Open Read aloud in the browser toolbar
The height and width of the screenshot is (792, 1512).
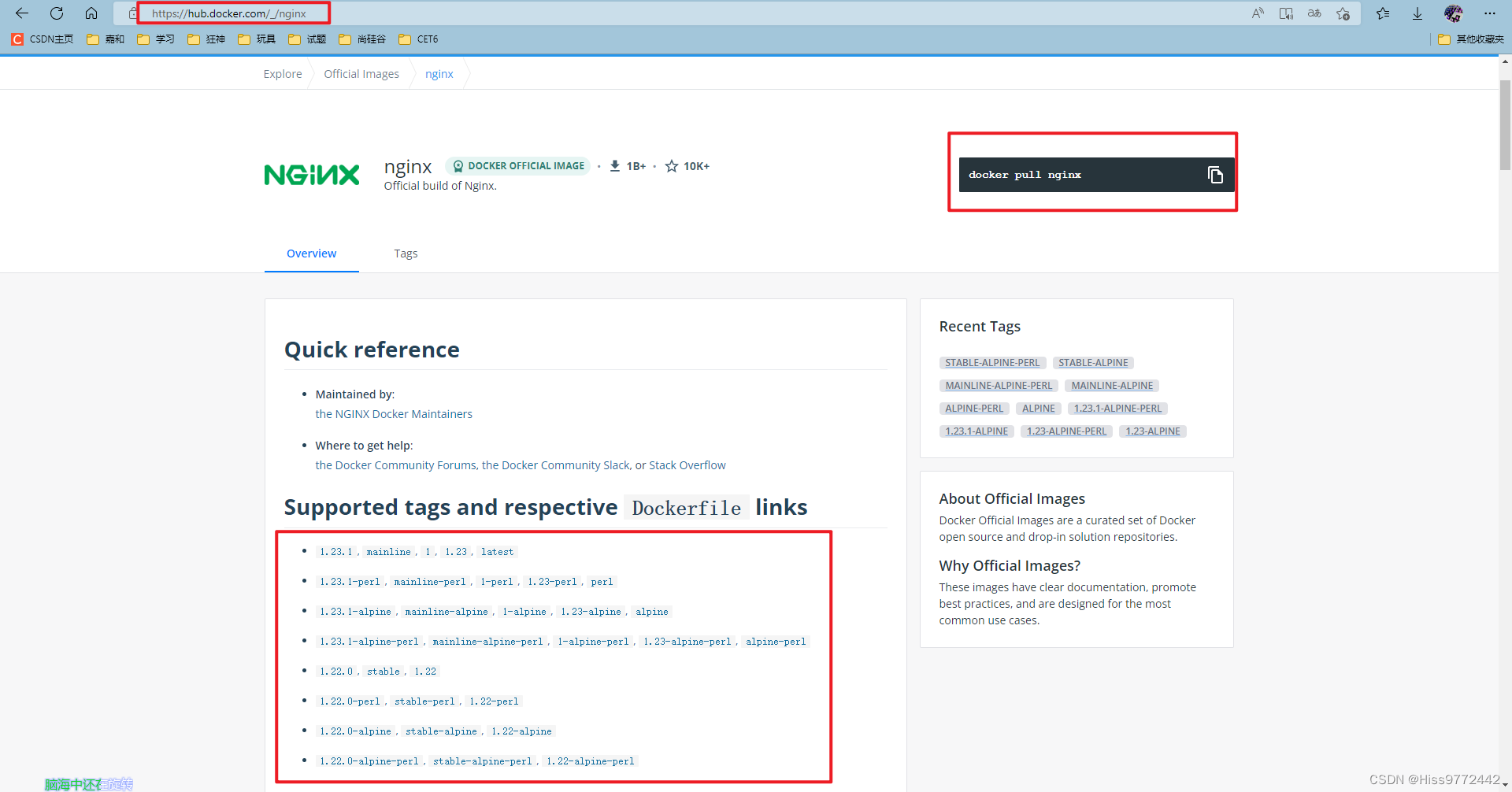tap(1258, 13)
